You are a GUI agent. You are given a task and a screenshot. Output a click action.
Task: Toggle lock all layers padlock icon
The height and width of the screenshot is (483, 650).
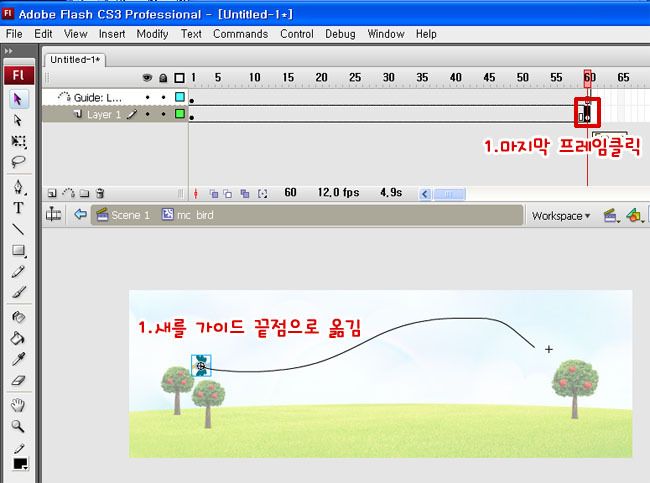point(163,78)
